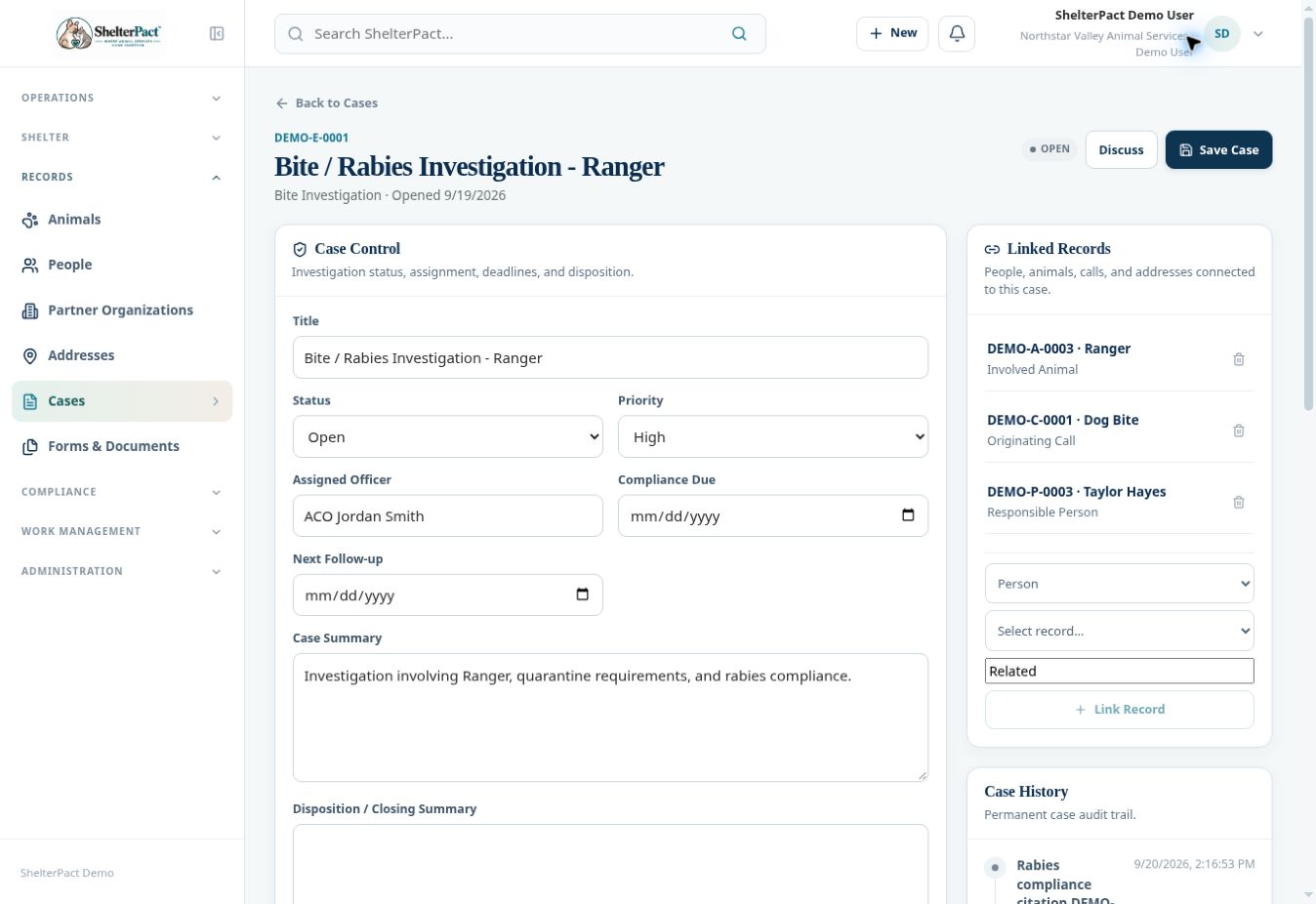Click the Disposition / Closing Summary textarea
The width and height of the screenshot is (1316, 904).
pyautogui.click(x=610, y=864)
